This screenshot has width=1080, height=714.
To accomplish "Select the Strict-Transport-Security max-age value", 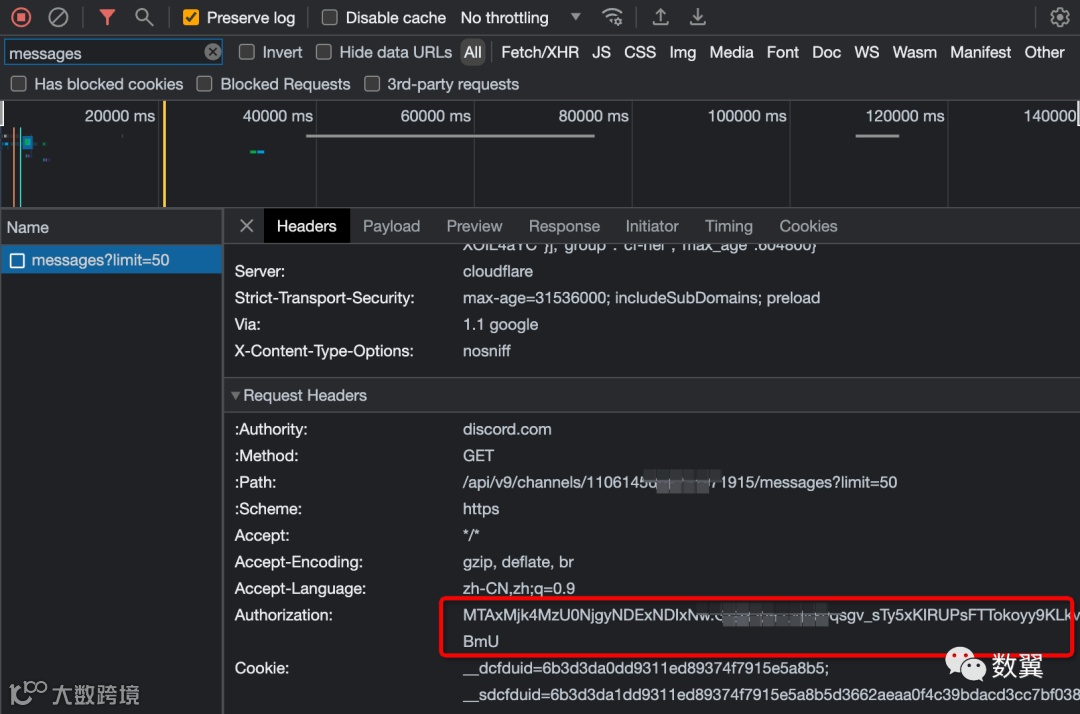I will tap(641, 297).
